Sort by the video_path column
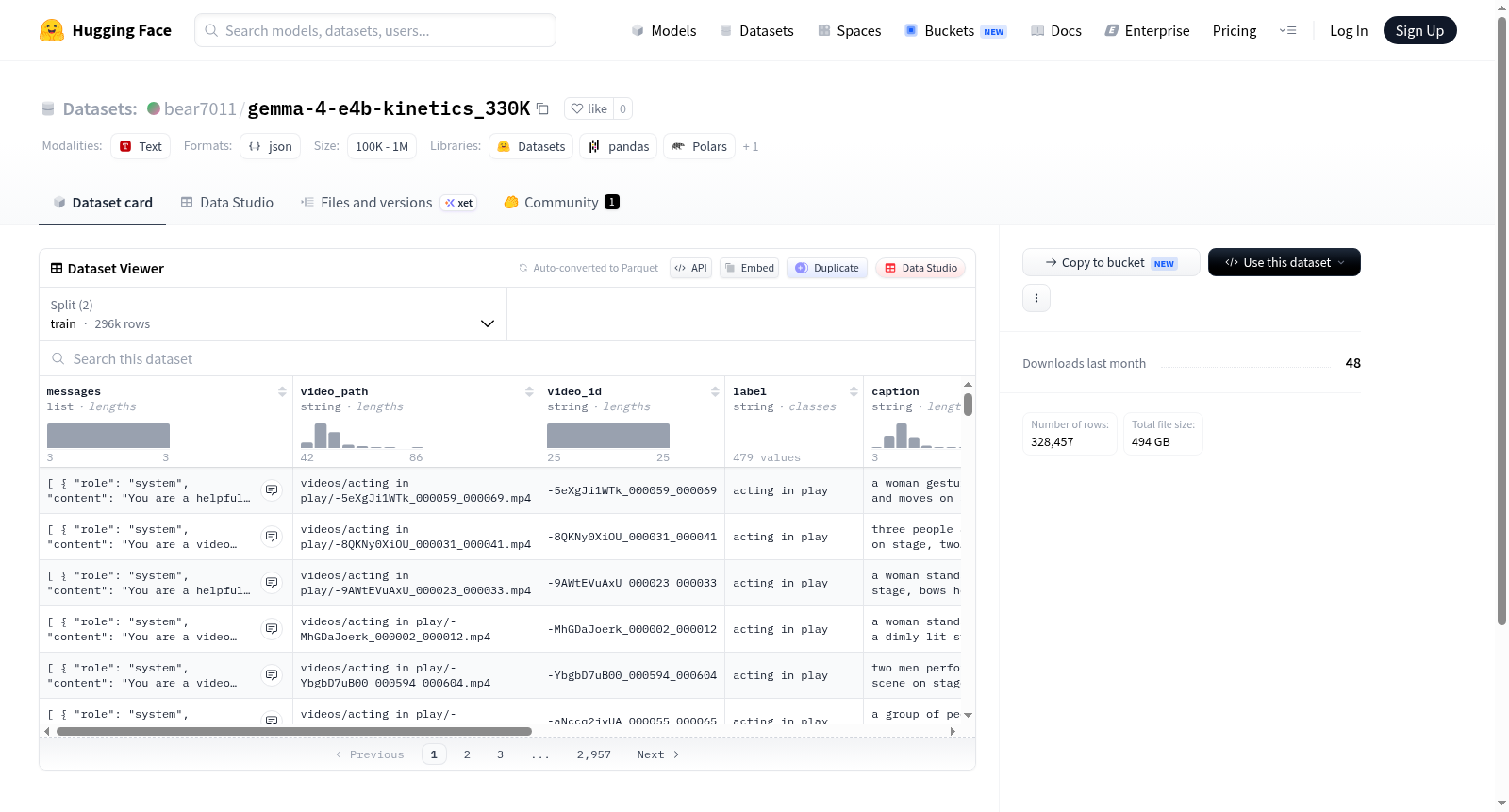The height and width of the screenshot is (812, 1509). pyautogui.click(x=529, y=391)
